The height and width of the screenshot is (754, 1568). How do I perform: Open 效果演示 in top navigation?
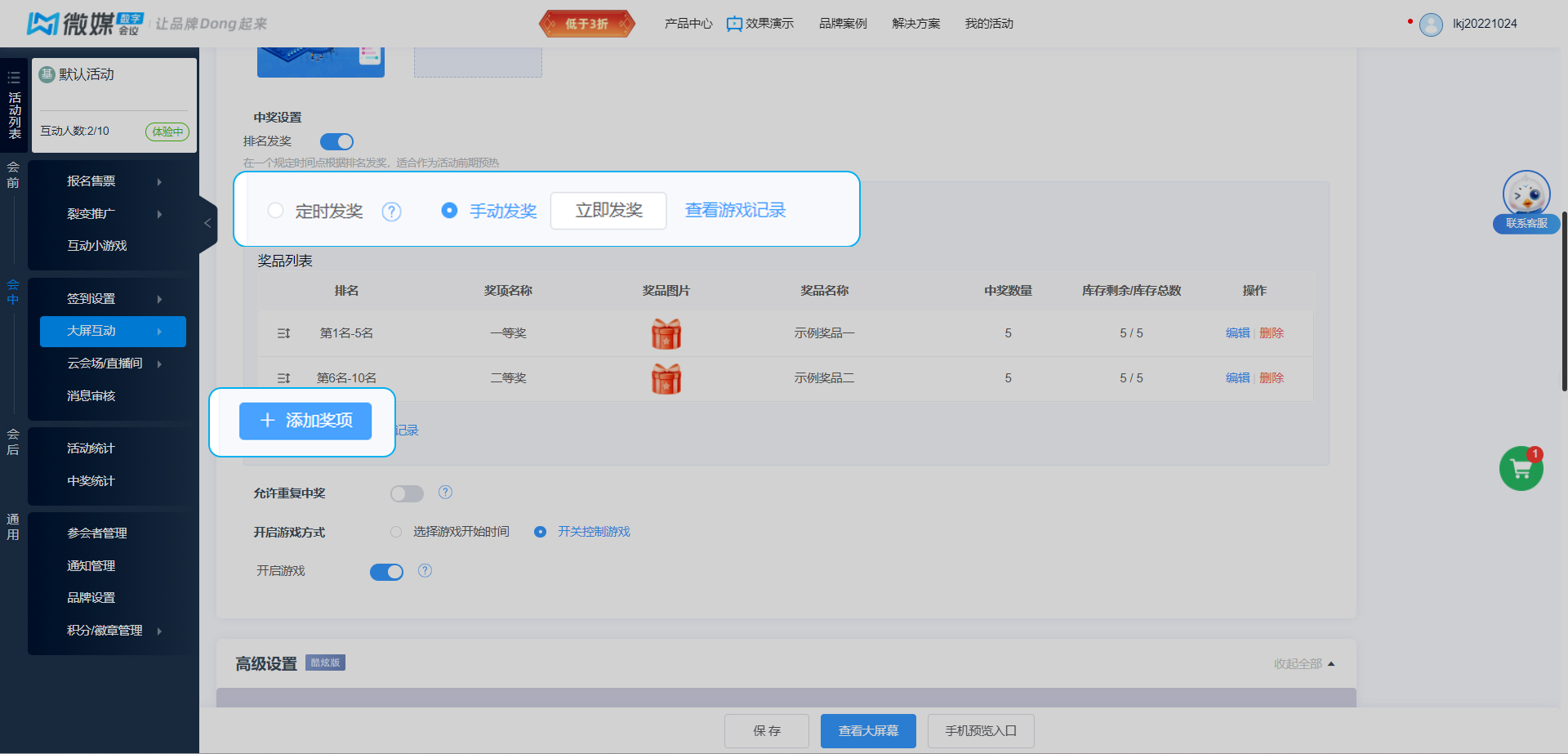click(x=760, y=24)
